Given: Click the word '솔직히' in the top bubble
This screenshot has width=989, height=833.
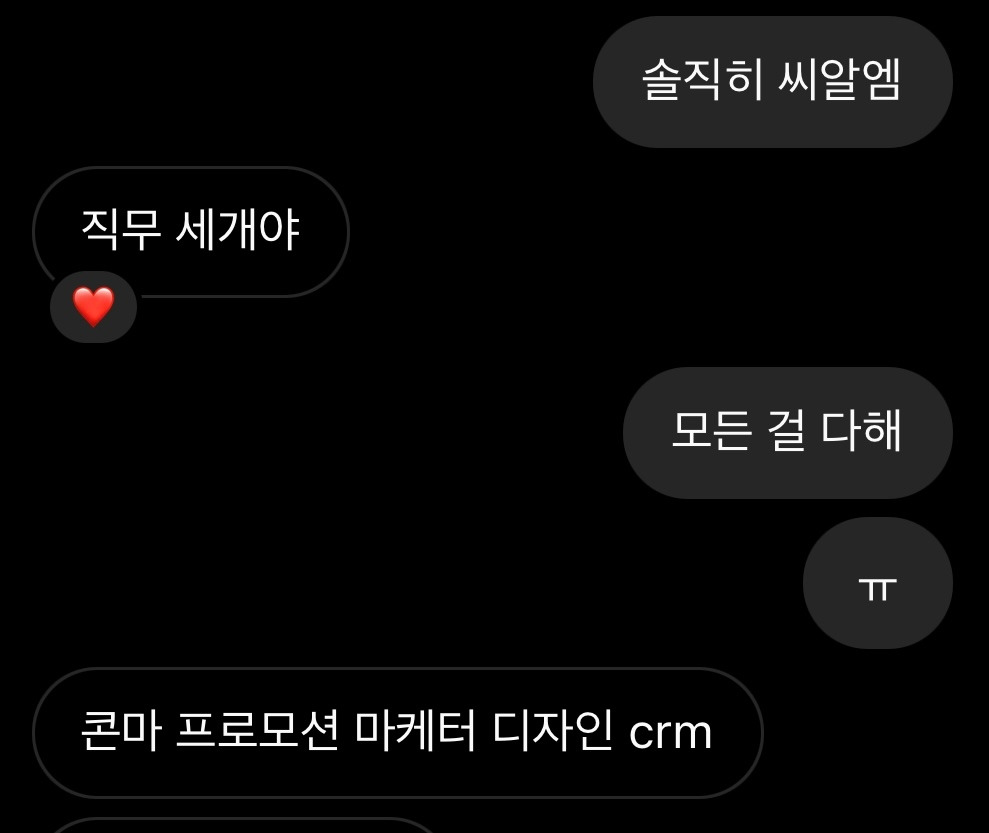Looking at the screenshot, I should tap(702, 79).
